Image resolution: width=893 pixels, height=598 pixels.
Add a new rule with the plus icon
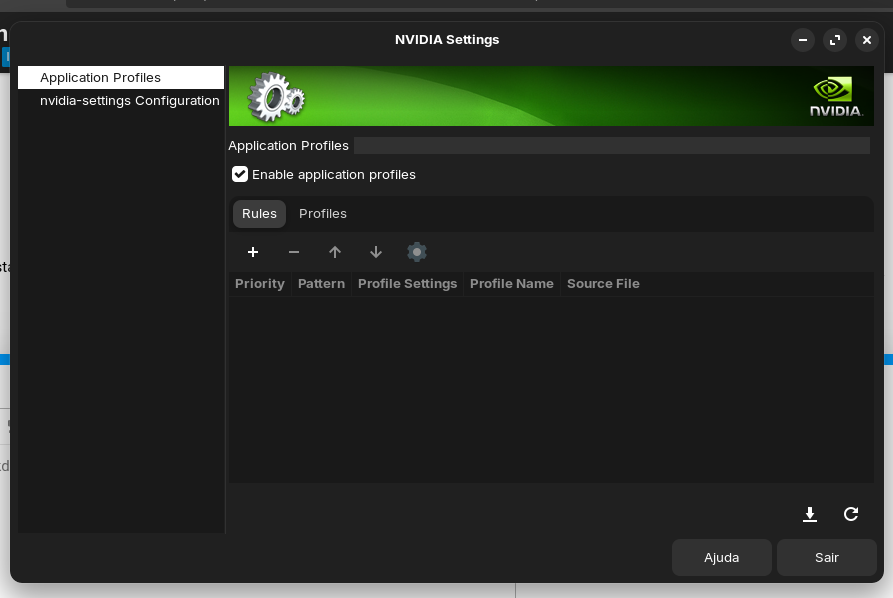253,252
